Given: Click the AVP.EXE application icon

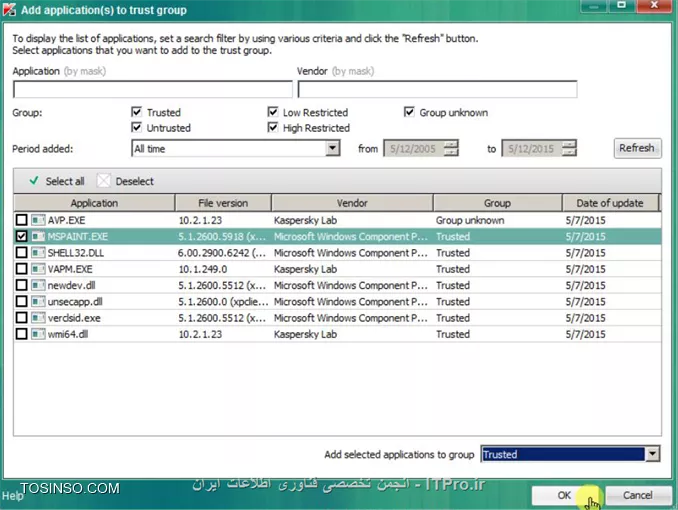Looking at the screenshot, I should 38,220.
